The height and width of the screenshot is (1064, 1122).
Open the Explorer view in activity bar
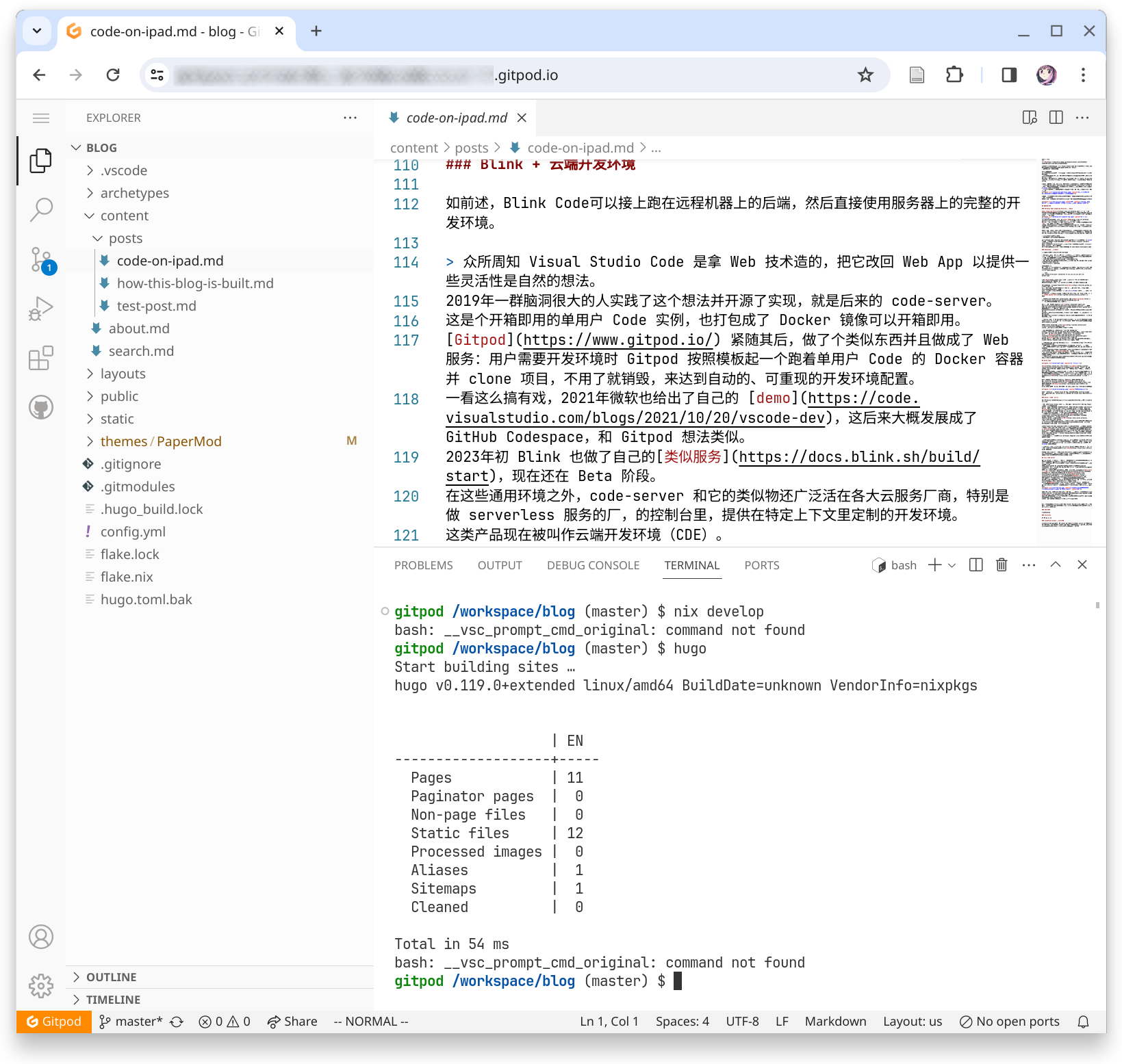pyautogui.click(x=41, y=161)
